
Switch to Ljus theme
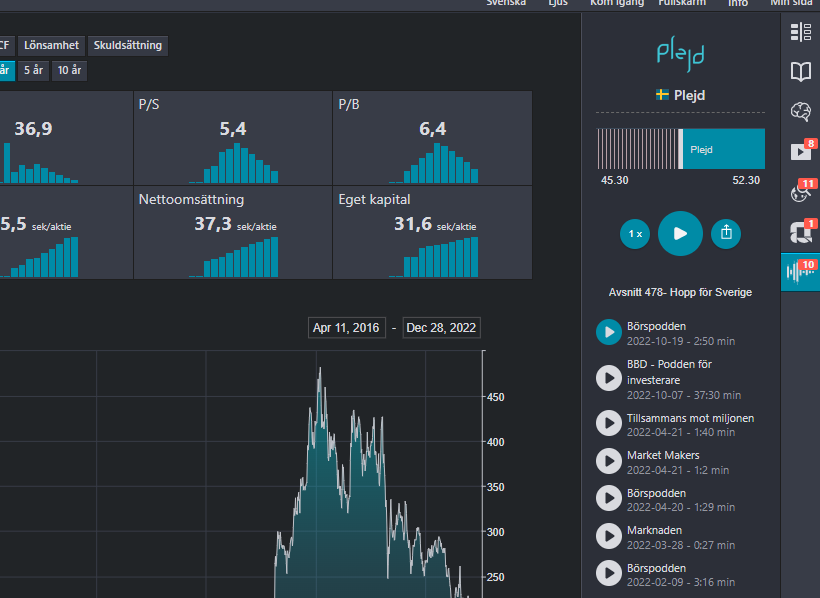557,3
